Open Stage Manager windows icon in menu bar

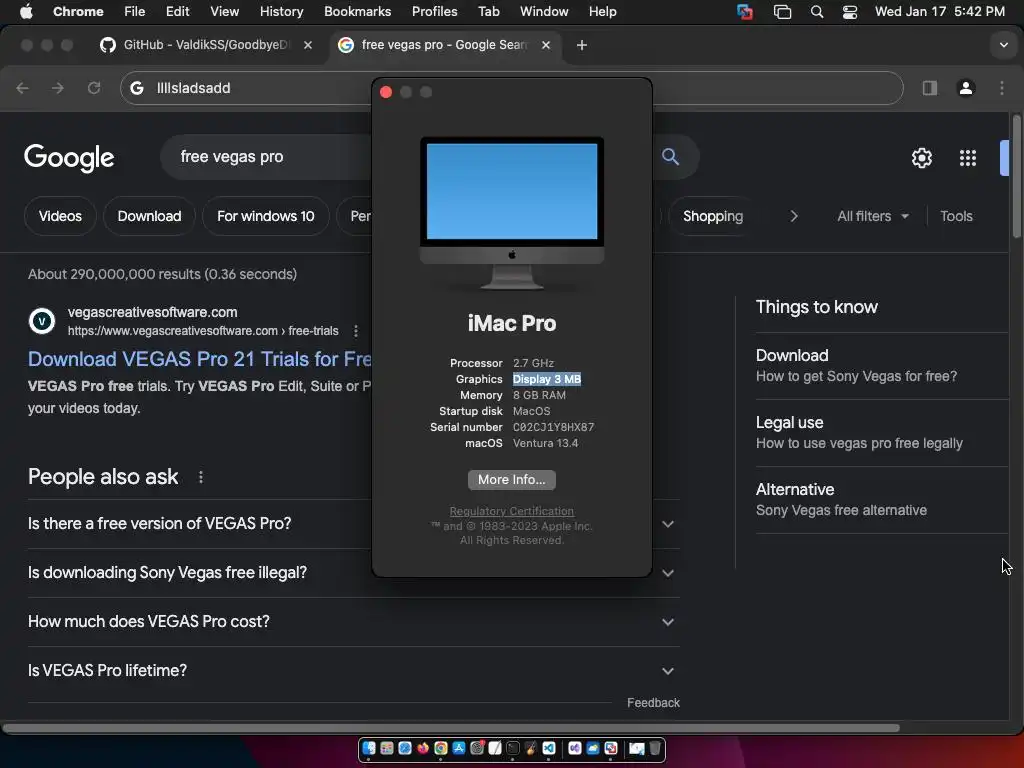(782, 12)
